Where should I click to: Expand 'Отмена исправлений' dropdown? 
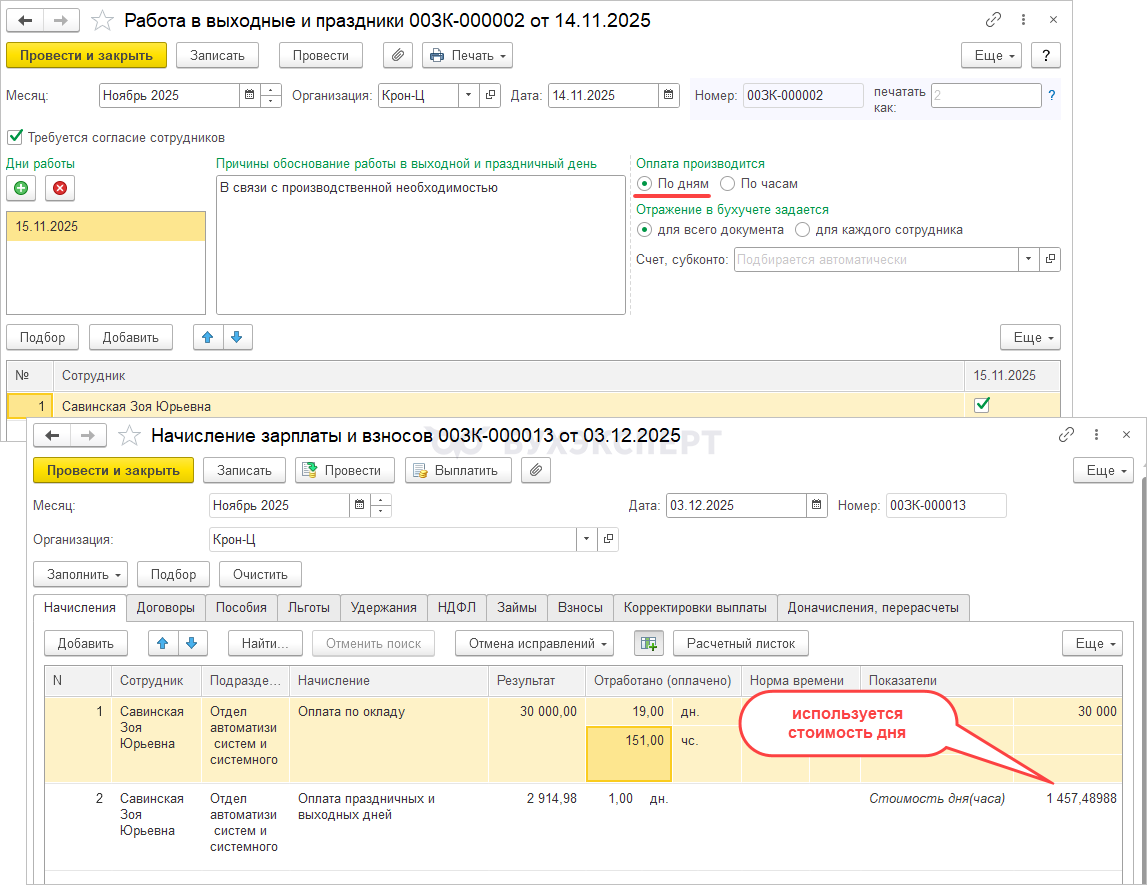[534, 643]
